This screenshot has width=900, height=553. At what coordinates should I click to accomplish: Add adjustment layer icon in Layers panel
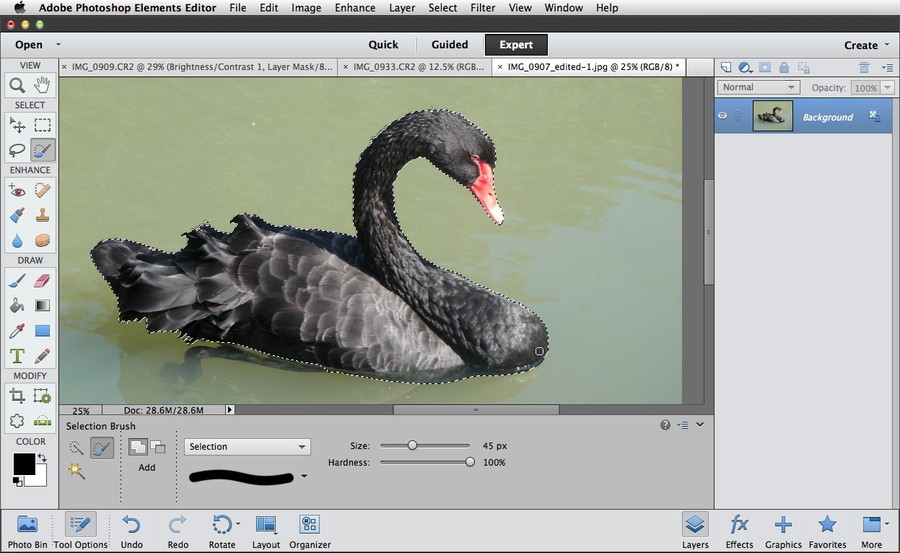[x=745, y=67]
